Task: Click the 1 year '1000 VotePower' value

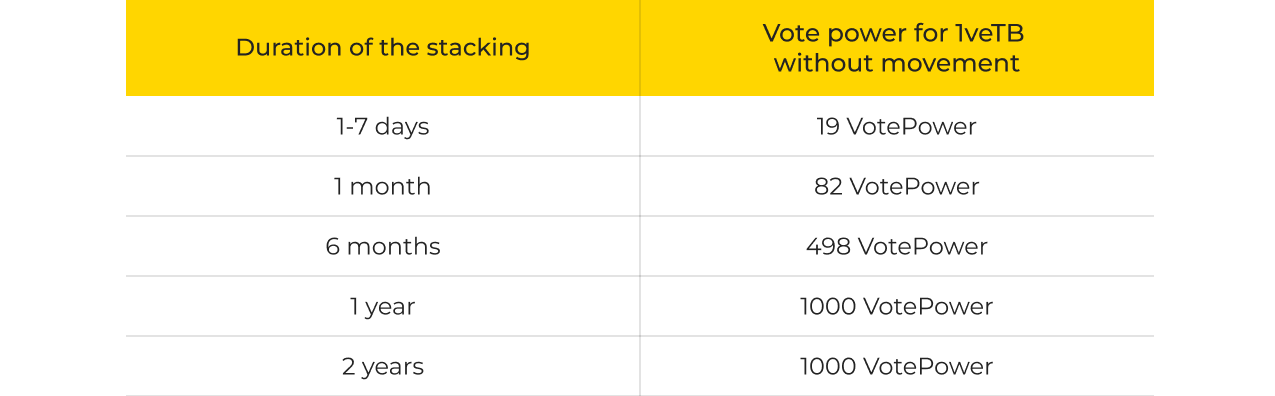Action: [896, 307]
